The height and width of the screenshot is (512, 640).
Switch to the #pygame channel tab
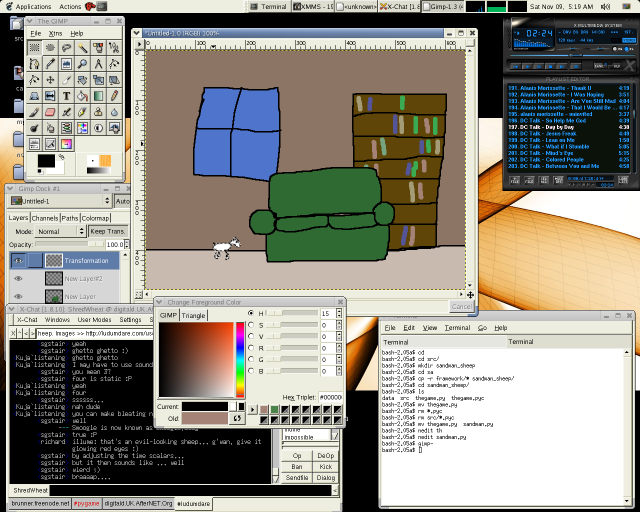[x=87, y=503]
